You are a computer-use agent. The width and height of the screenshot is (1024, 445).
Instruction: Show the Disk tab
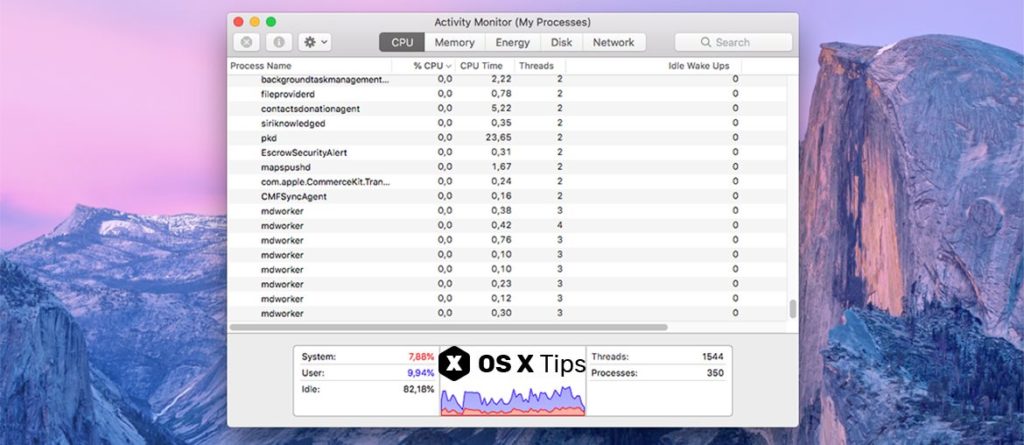click(561, 42)
